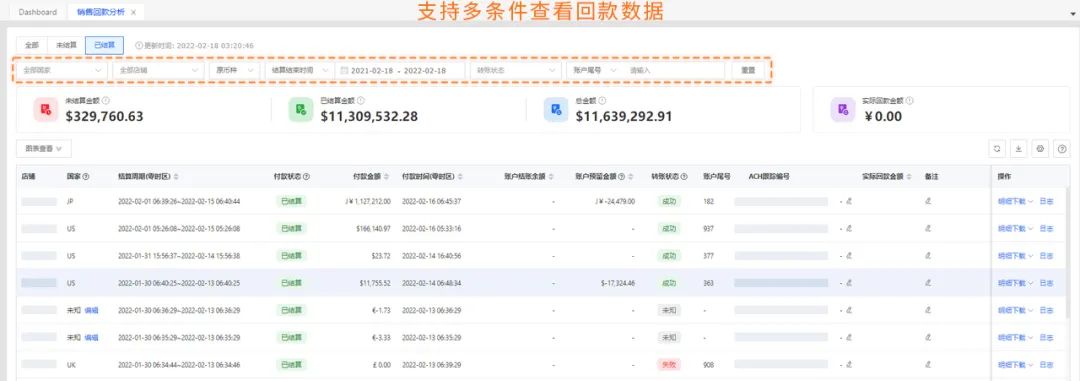
Task: Open the column settings gear icon
Action: pyautogui.click(x=1040, y=148)
